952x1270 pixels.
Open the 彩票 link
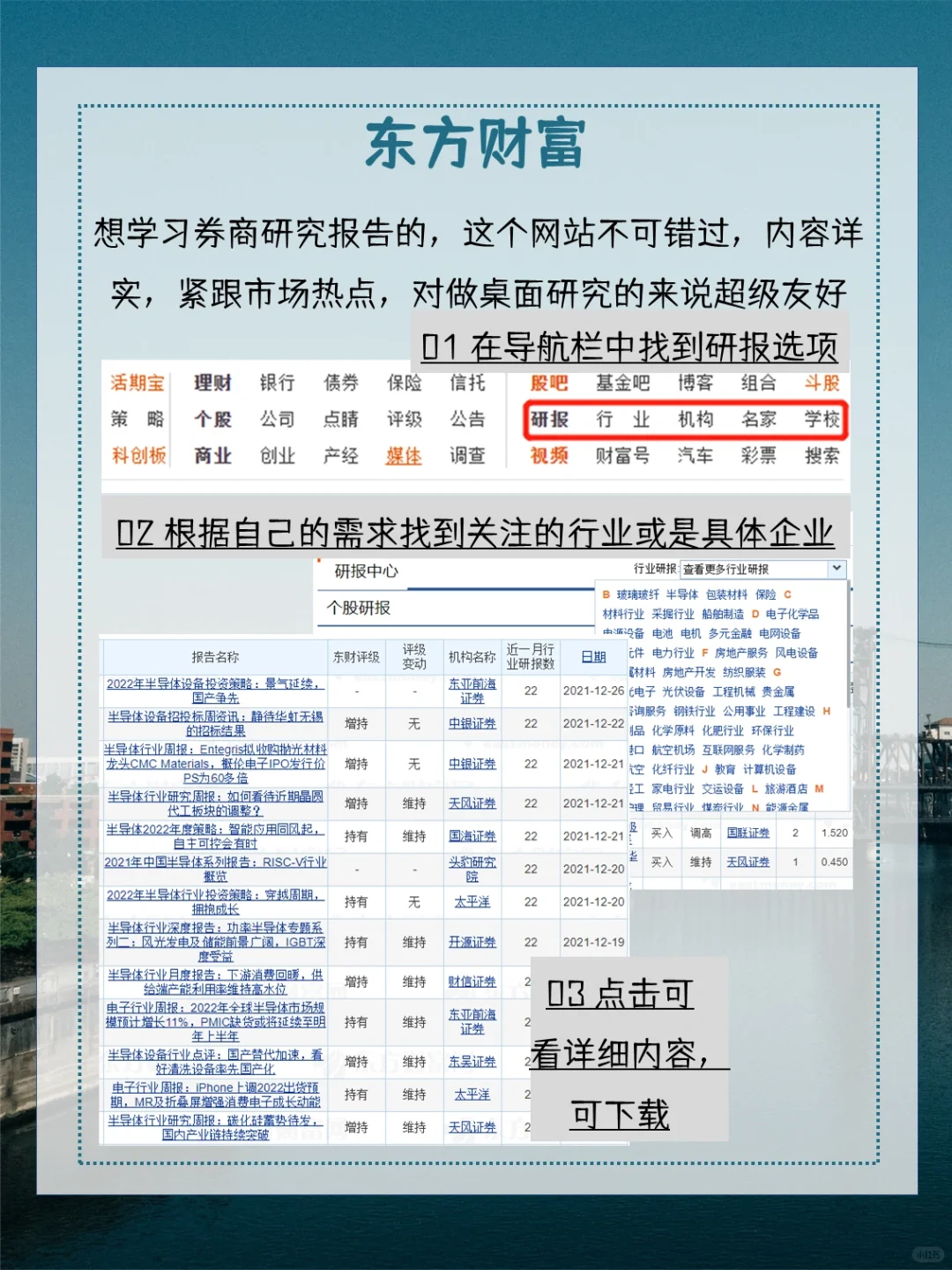tap(758, 456)
